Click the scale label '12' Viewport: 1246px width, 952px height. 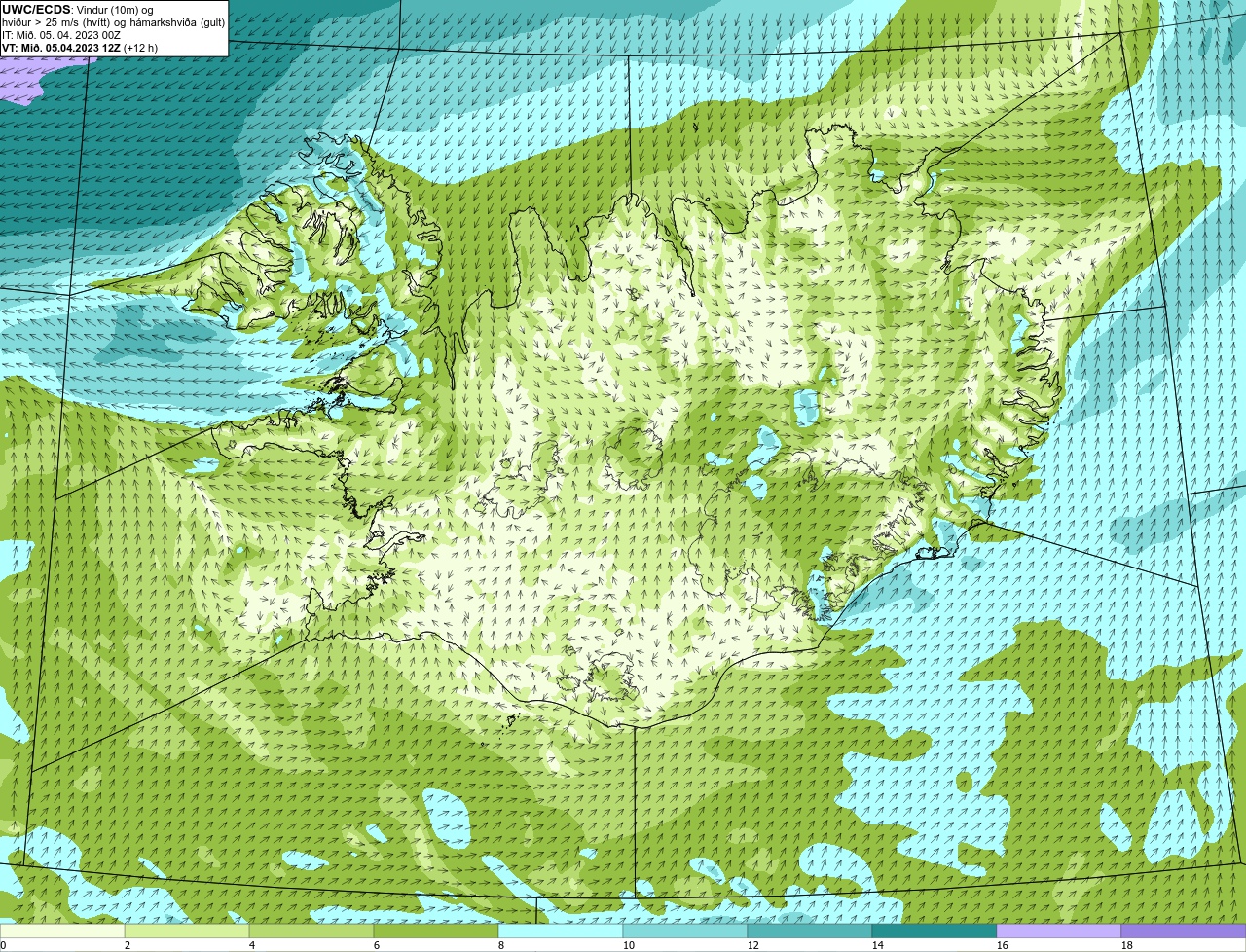coord(752,945)
